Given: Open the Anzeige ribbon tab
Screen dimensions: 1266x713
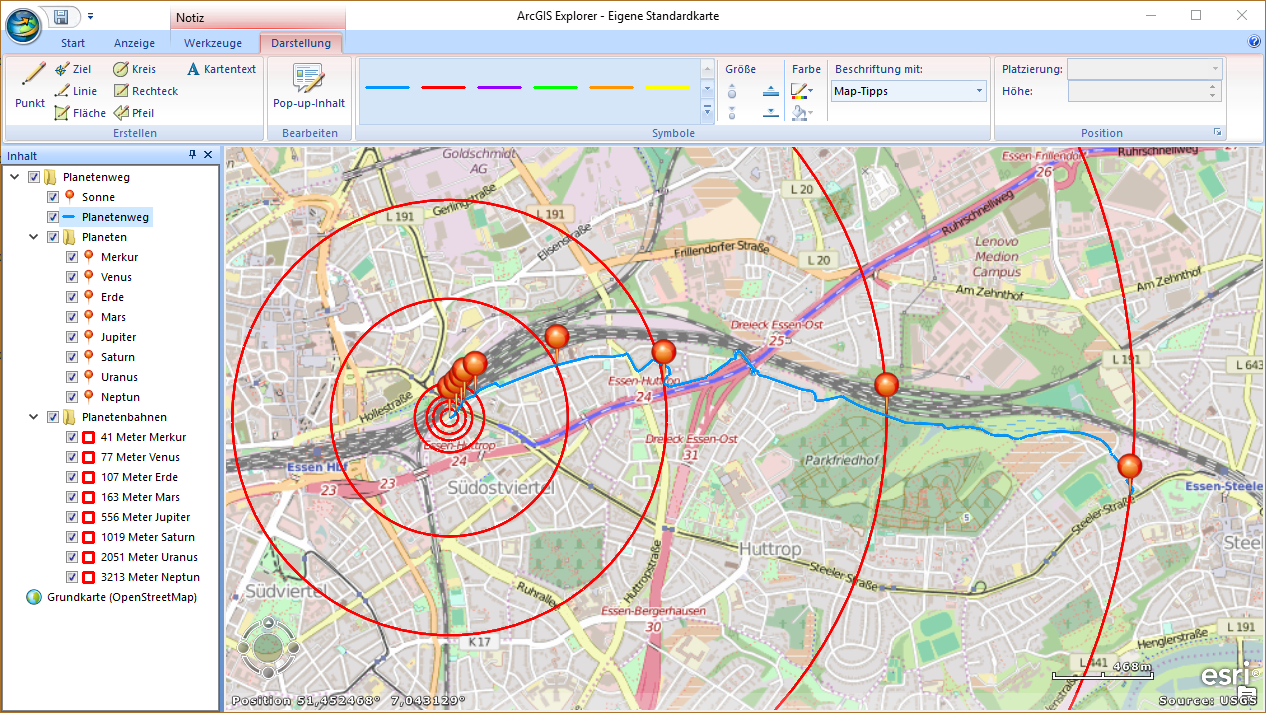Looking at the screenshot, I should (134, 43).
